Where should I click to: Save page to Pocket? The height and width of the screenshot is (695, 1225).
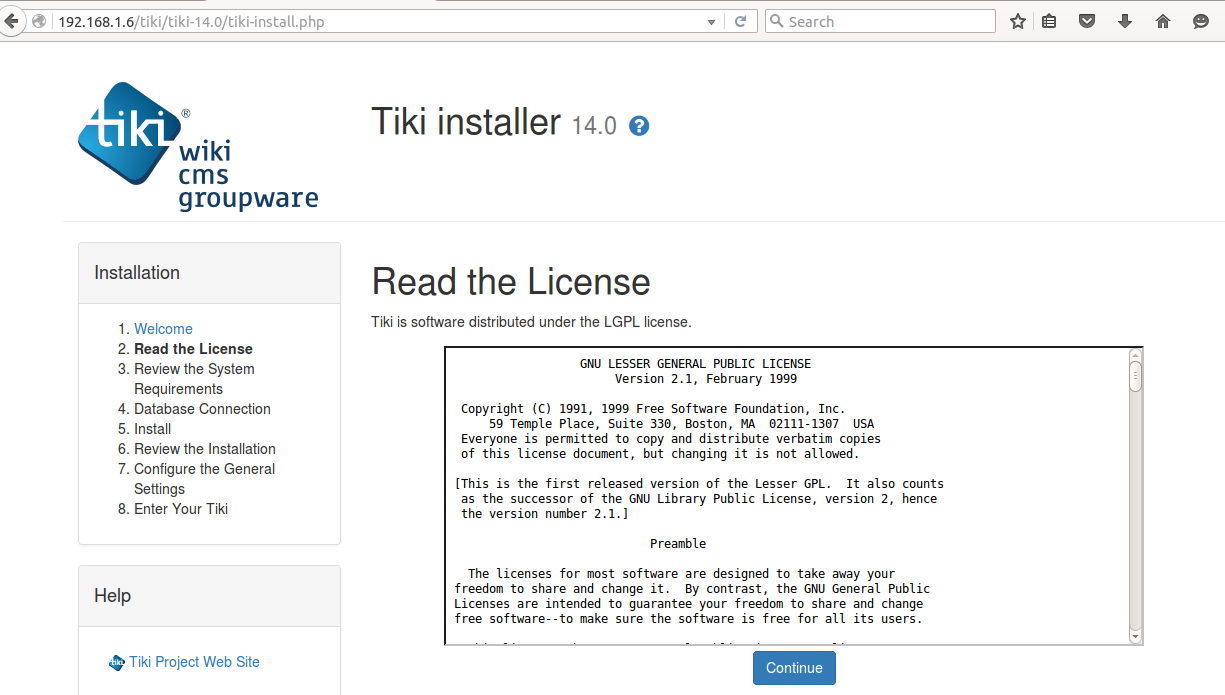1087,21
